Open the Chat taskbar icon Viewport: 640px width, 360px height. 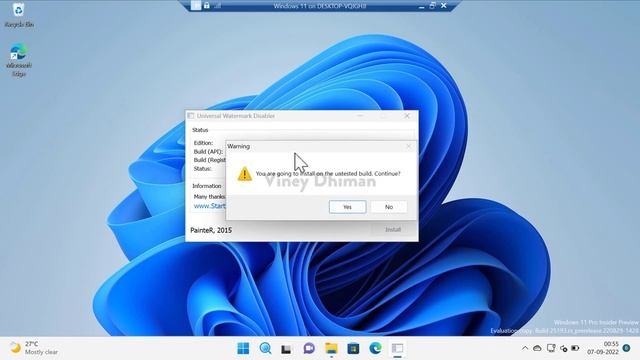click(x=309, y=348)
